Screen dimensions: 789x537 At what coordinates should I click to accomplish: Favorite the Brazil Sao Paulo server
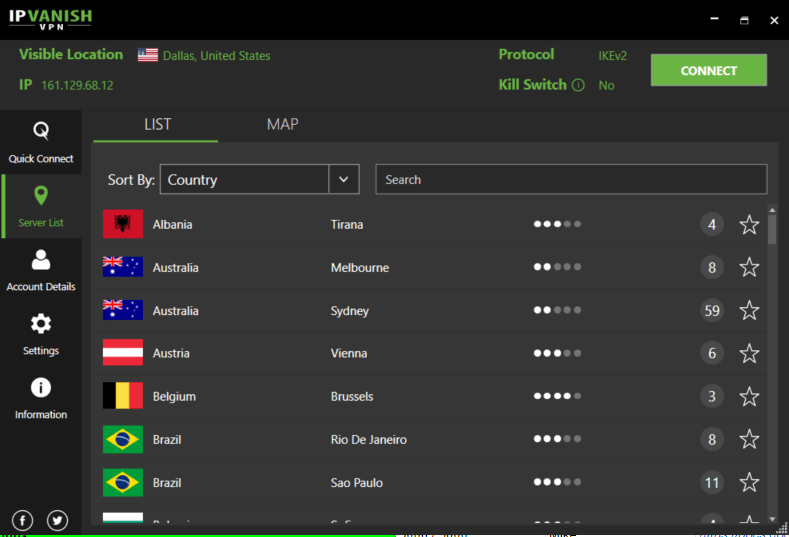click(749, 483)
